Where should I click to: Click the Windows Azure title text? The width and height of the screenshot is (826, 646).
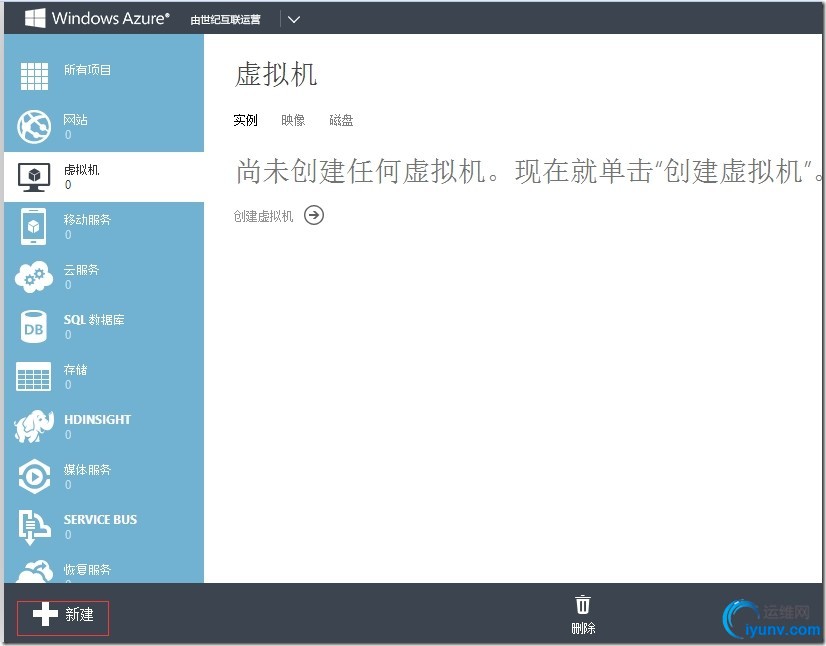pyautogui.click(x=111, y=18)
